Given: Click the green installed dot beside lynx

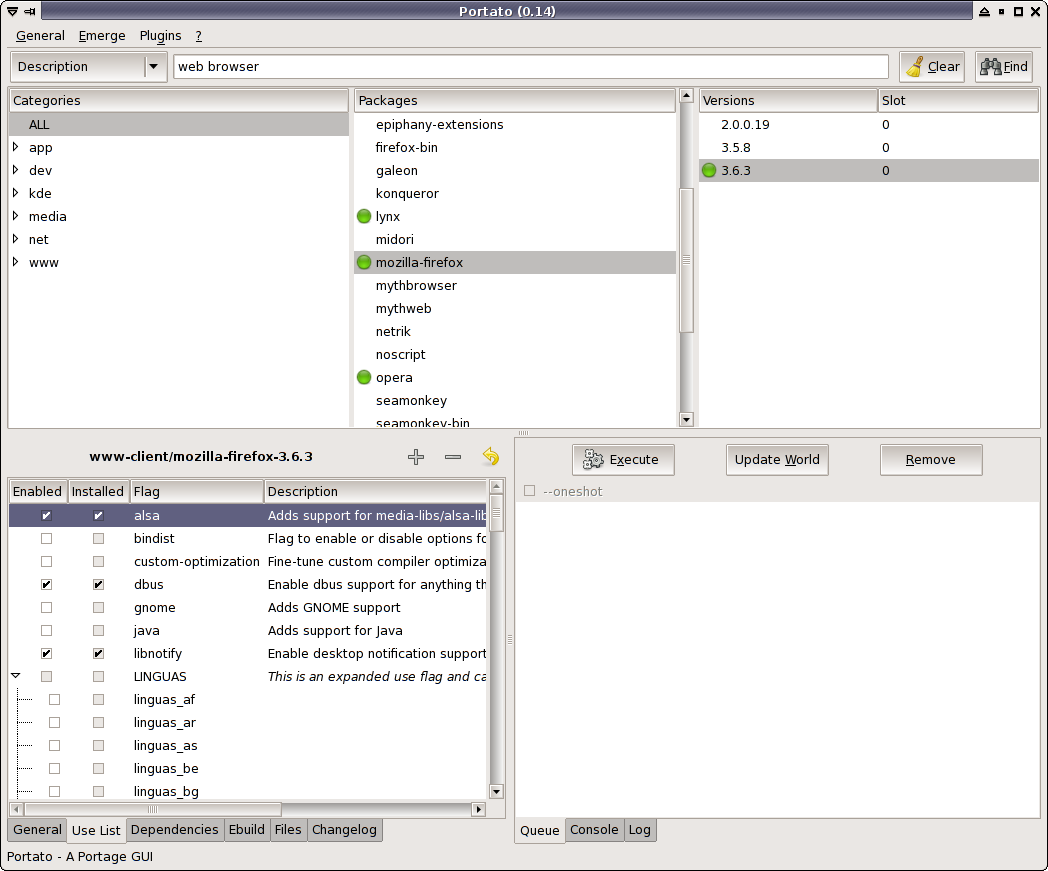Looking at the screenshot, I should point(364,217).
